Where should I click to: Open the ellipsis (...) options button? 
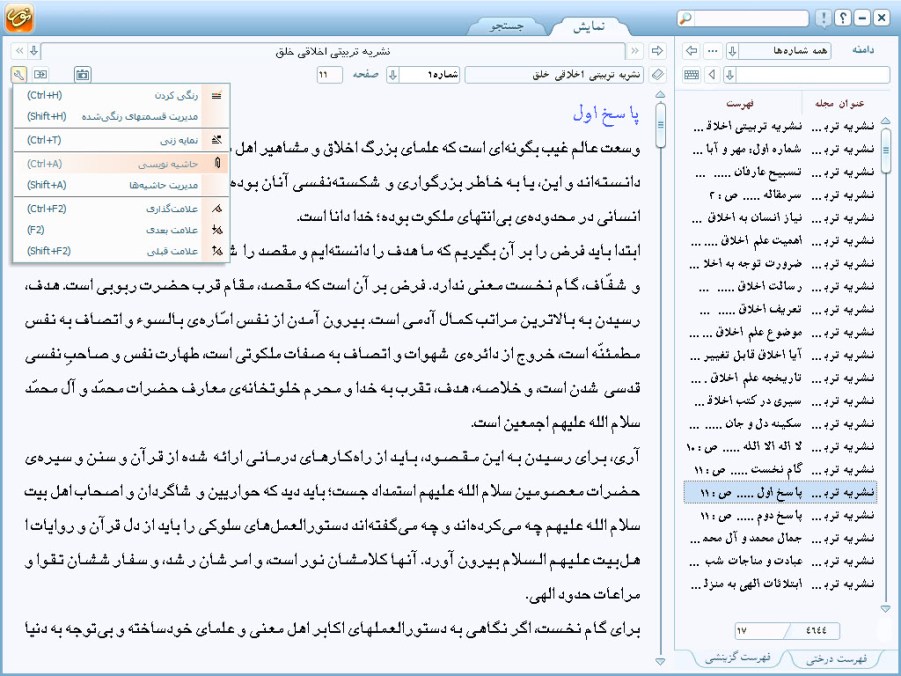pos(713,51)
